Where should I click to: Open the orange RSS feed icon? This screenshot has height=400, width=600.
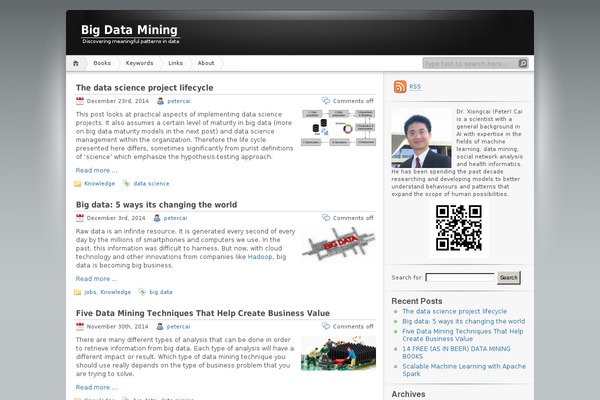[x=400, y=87]
